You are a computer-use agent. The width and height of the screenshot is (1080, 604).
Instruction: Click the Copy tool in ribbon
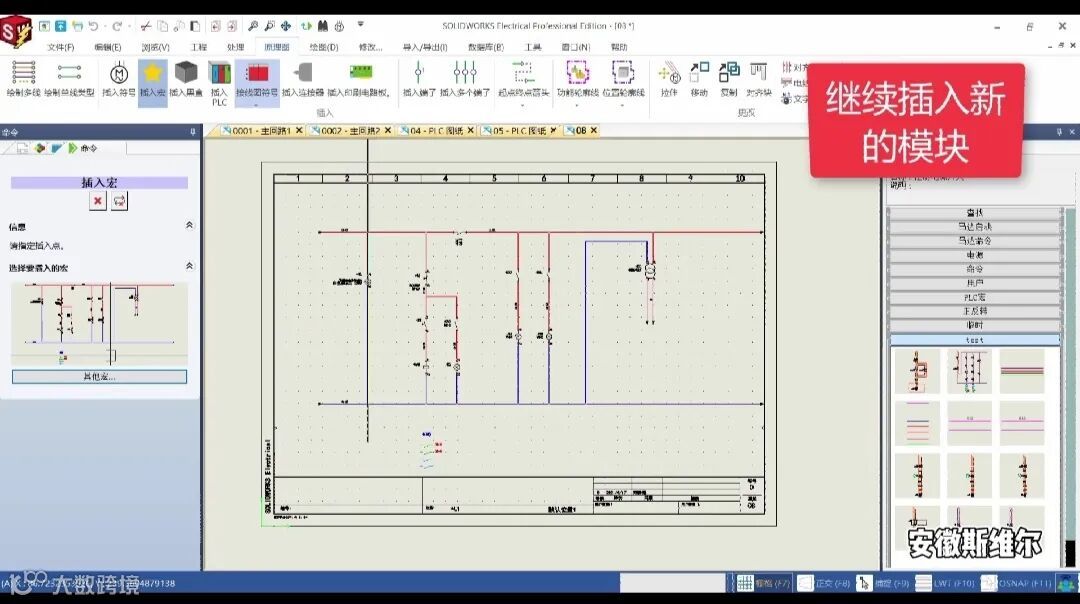pyautogui.click(x=729, y=79)
